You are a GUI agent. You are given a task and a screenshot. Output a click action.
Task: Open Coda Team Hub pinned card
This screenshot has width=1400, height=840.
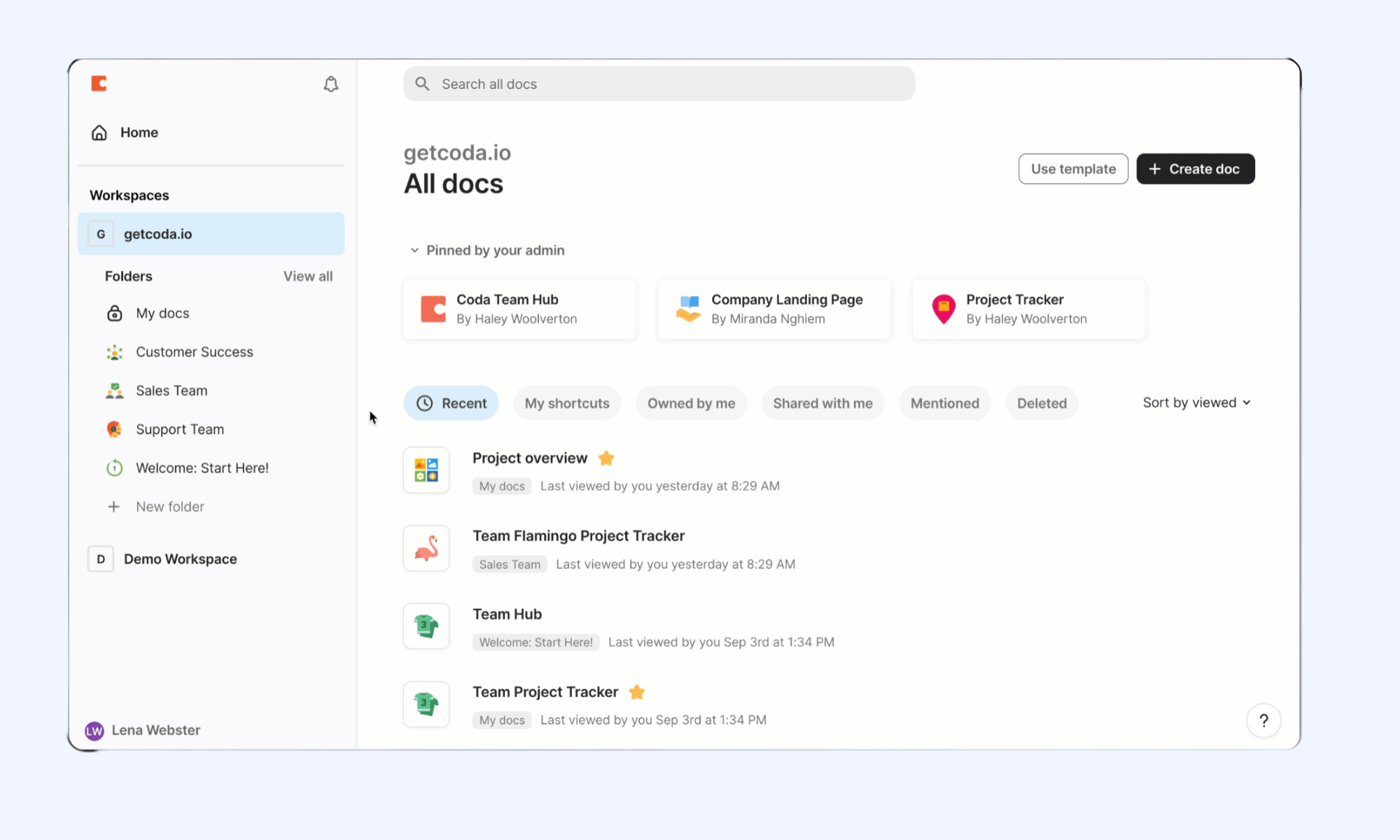click(x=519, y=309)
